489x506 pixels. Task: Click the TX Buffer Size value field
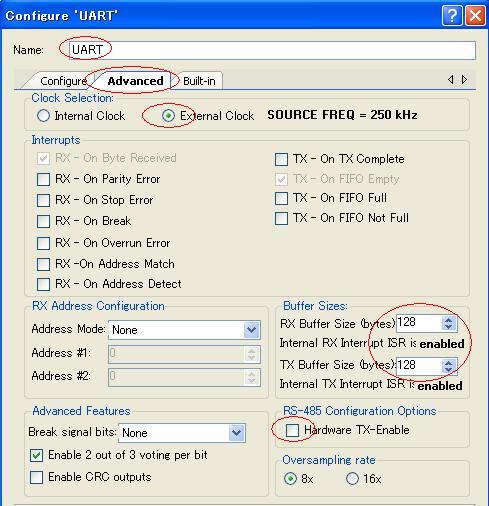click(419, 366)
